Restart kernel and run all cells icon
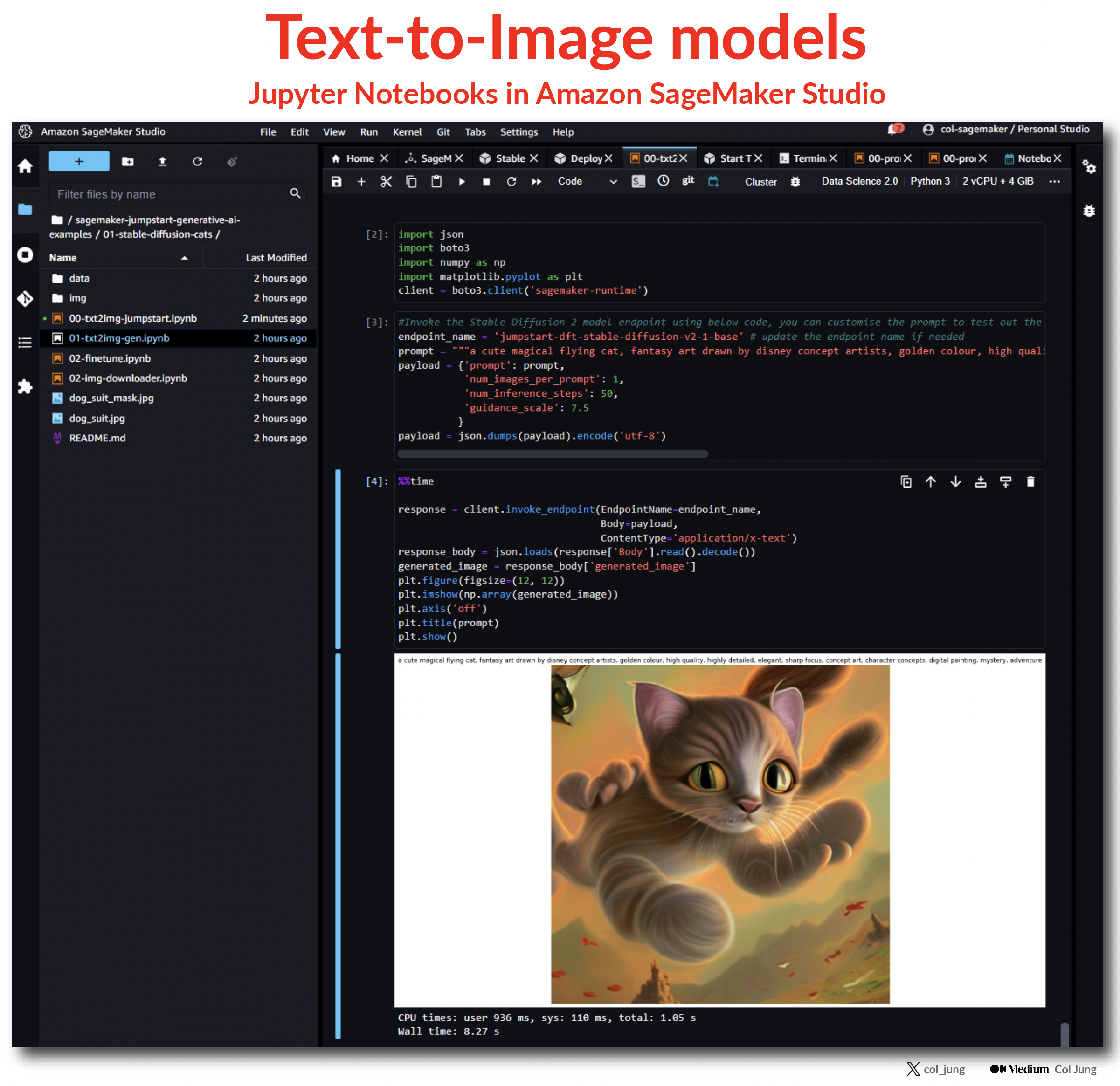Viewport: 1120px width, 1086px height. tap(536, 182)
